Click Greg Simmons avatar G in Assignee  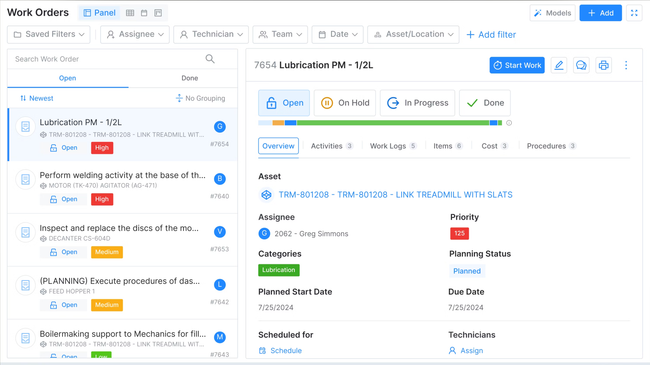264,234
